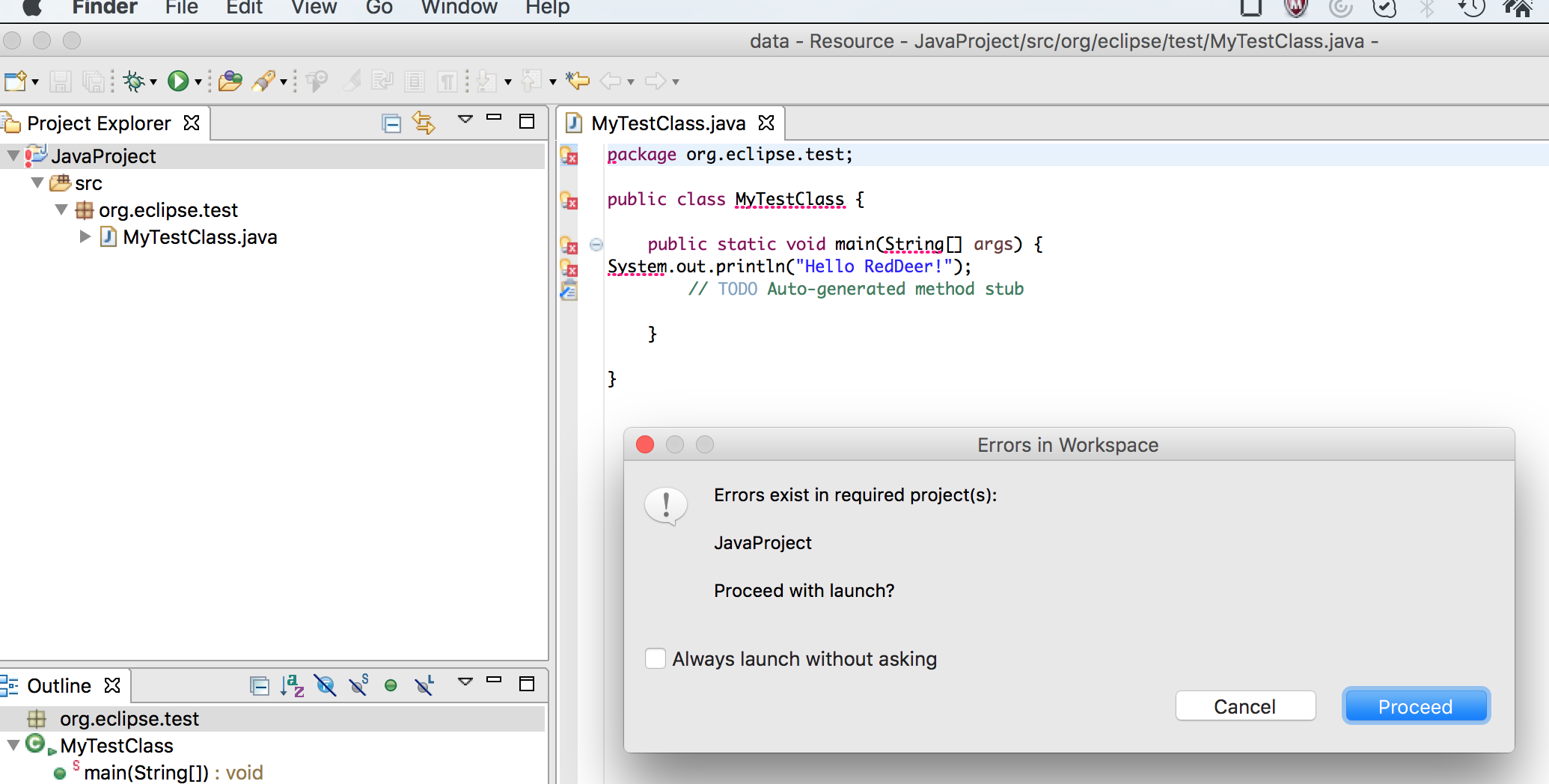Close the MyTestClass.java editor tab

click(766, 122)
